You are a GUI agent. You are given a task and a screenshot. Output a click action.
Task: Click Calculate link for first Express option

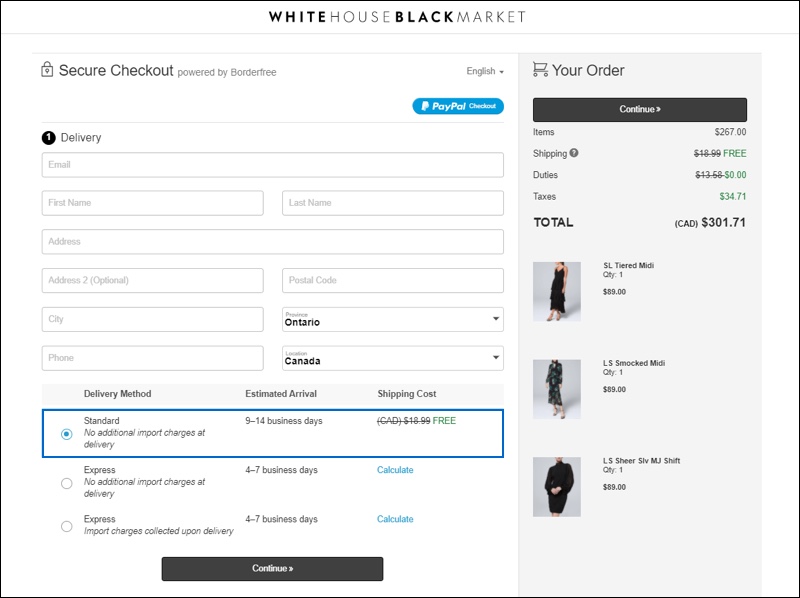[395, 470]
